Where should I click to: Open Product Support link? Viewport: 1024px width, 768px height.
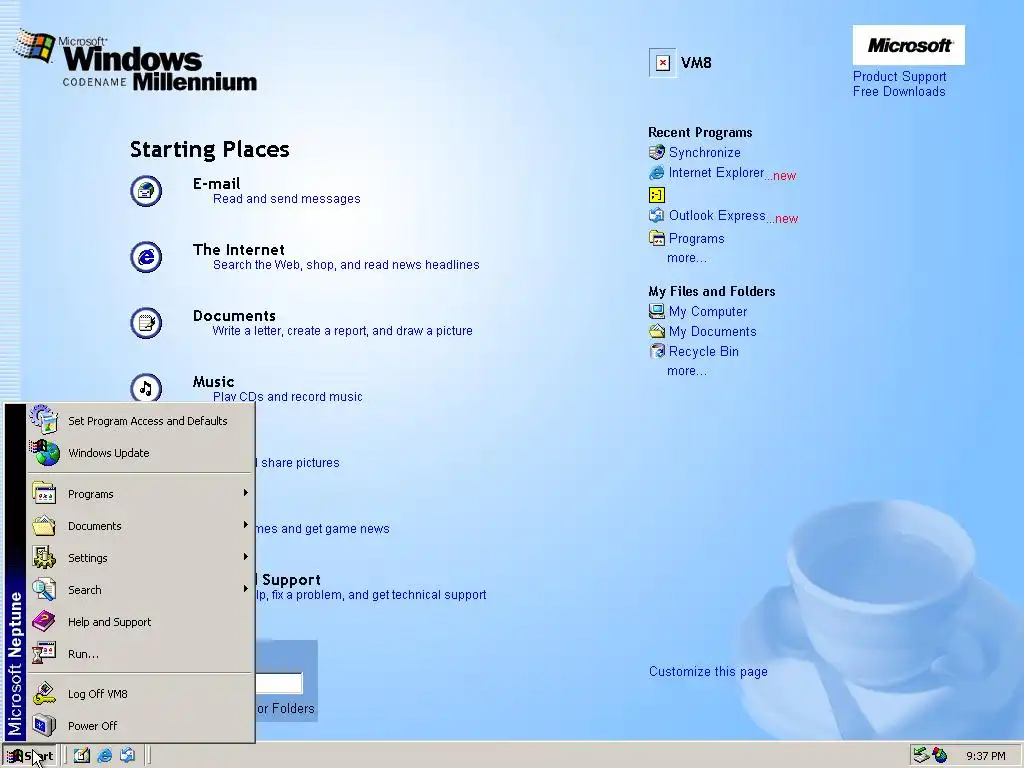(899, 76)
